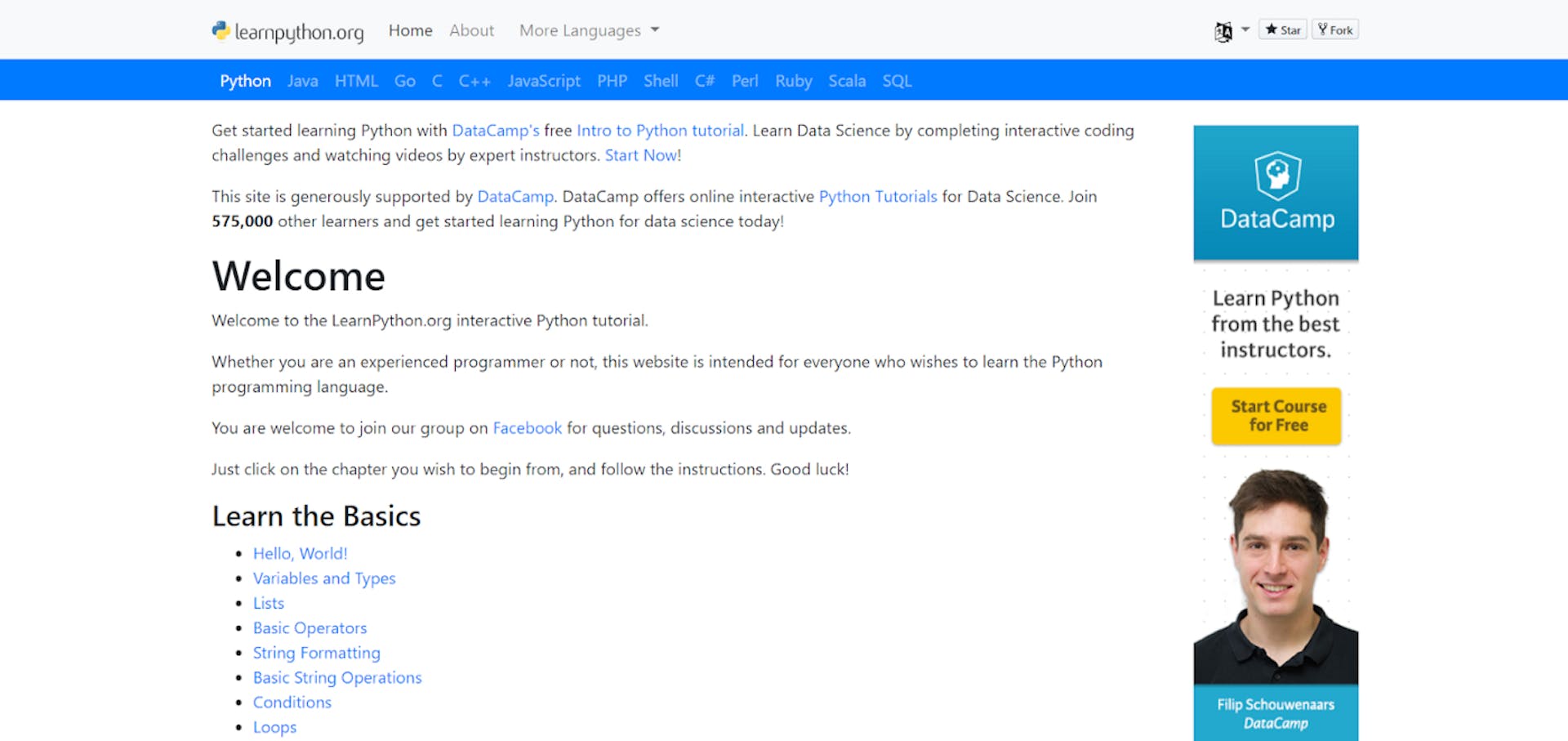
Task: Open the Intro to Python tutorial link
Action: pyautogui.click(x=660, y=131)
